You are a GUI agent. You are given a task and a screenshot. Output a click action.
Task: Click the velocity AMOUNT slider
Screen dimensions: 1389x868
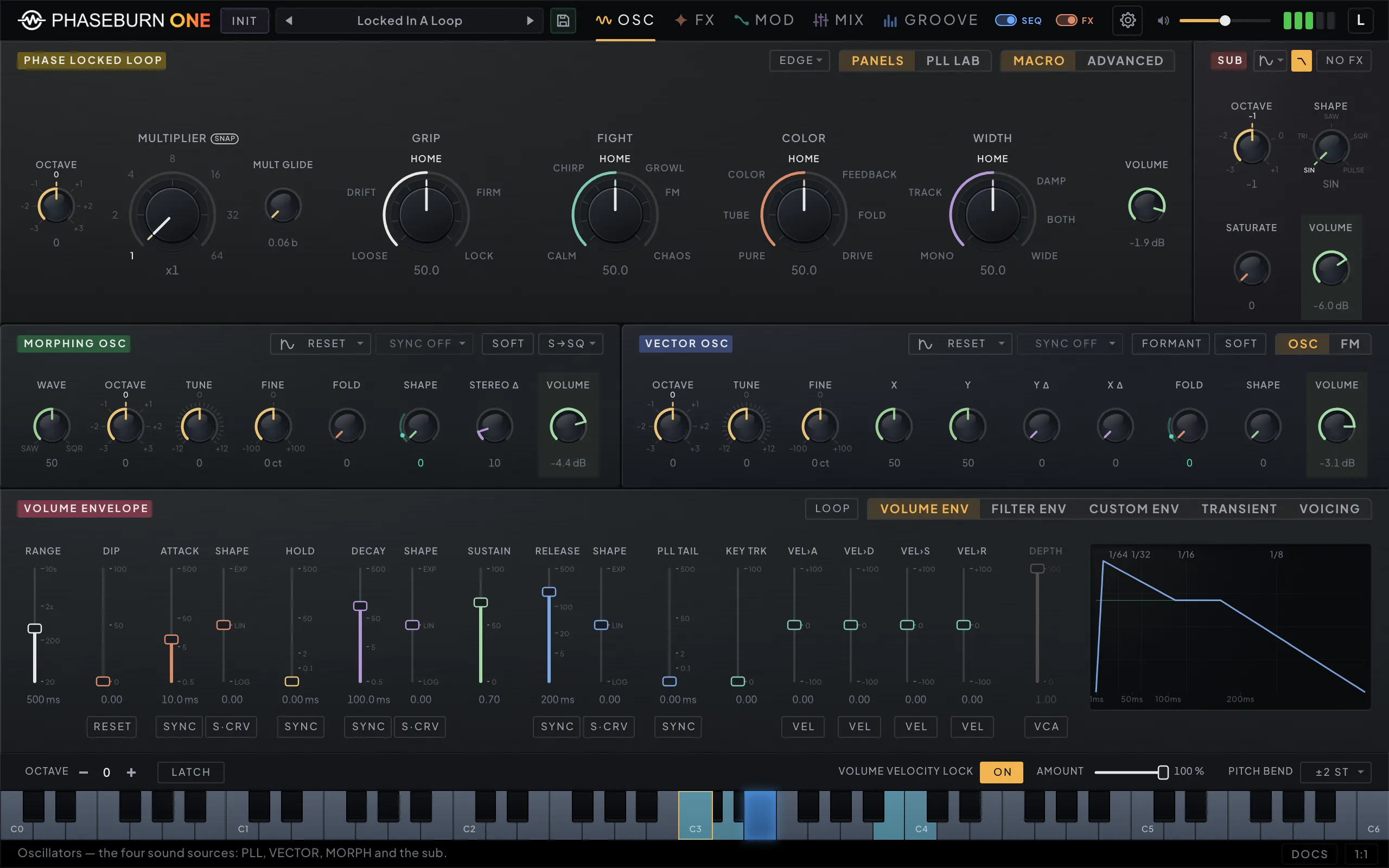click(x=1131, y=772)
